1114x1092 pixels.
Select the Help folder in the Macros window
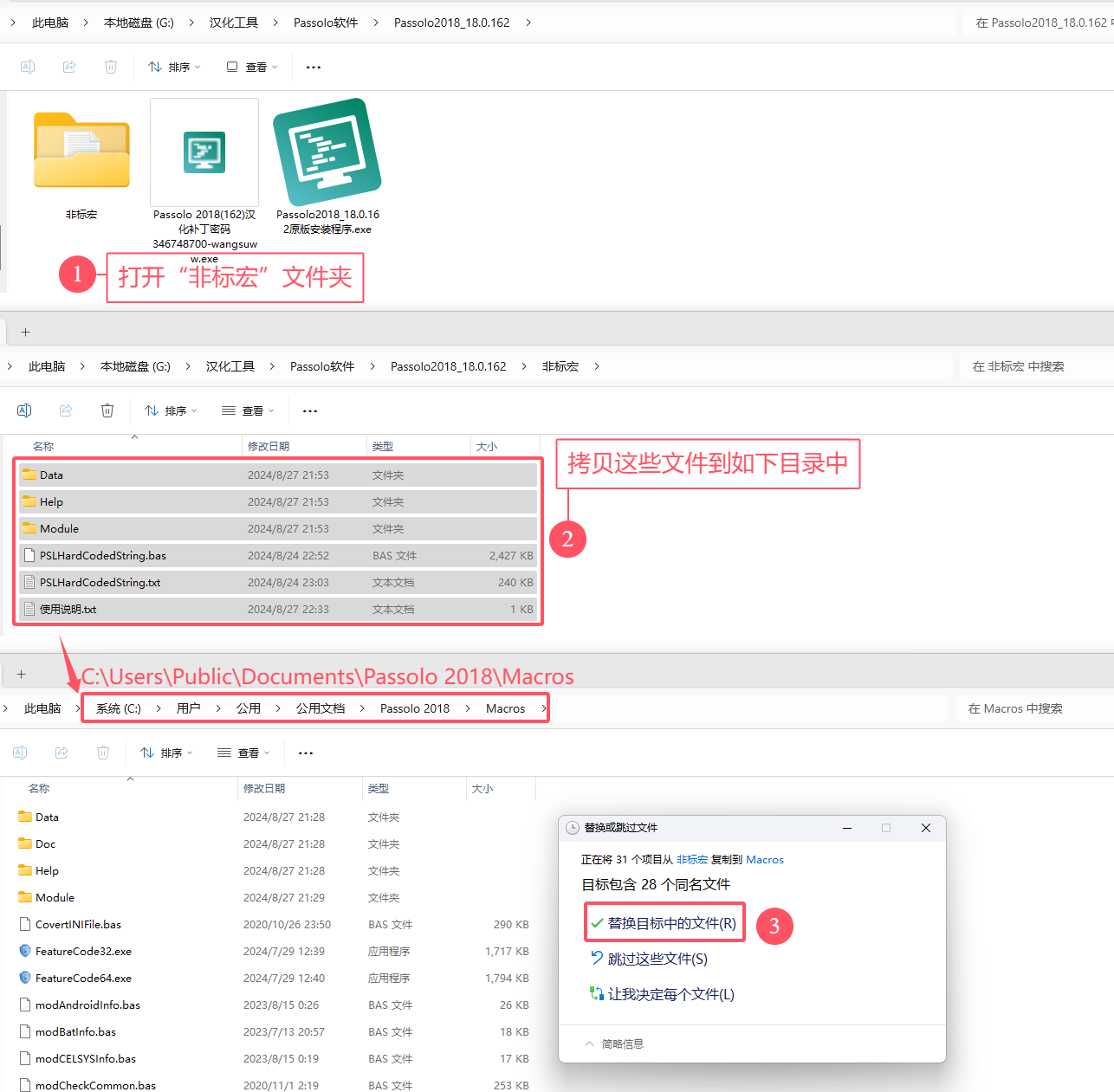[x=273, y=870]
